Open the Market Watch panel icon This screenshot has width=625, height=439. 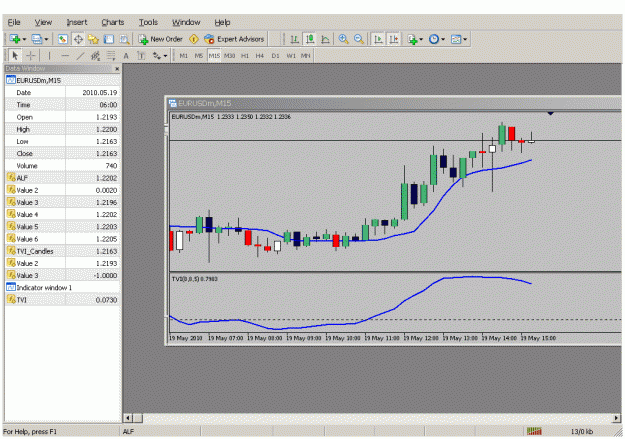pyautogui.click(x=62, y=39)
